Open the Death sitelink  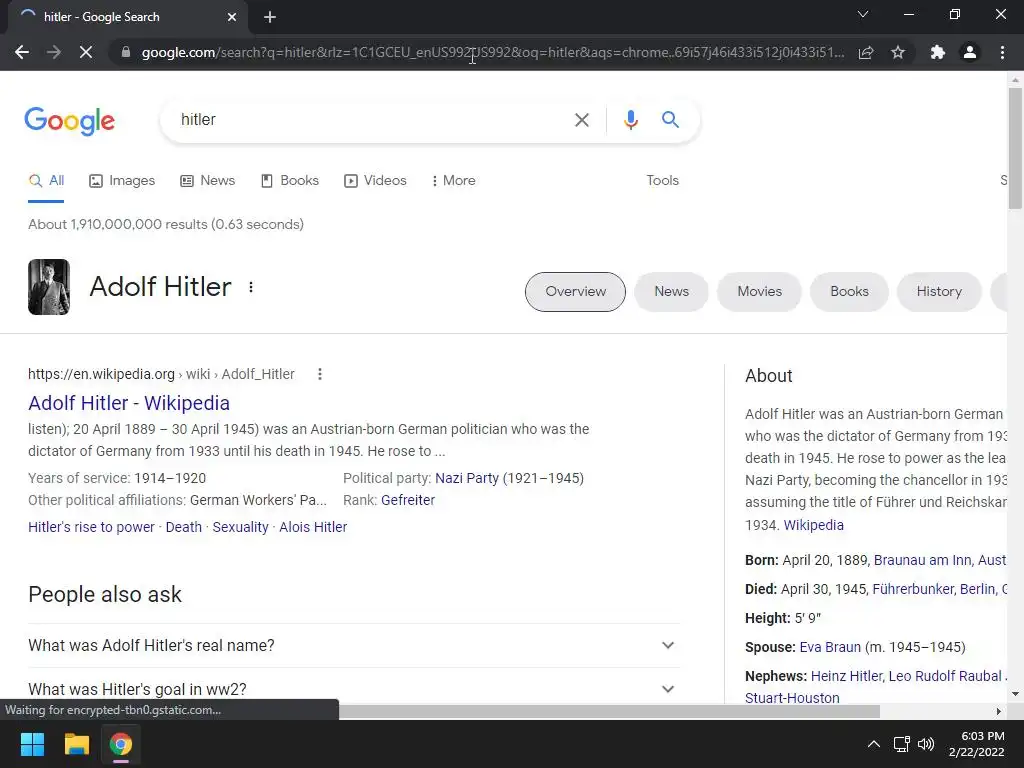click(x=184, y=527)
